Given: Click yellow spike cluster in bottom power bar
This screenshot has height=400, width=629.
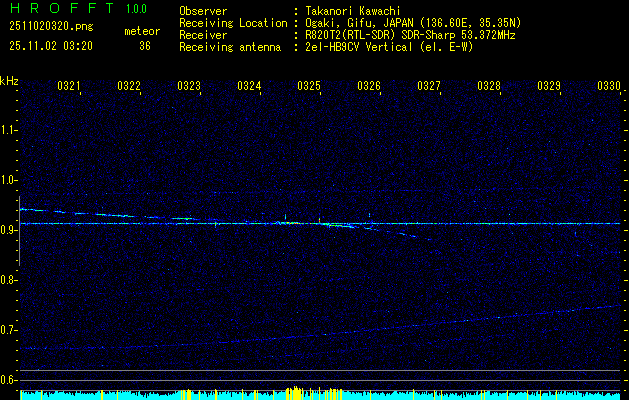Looking at the screenshot, I should pyautogui.click(x=294, y=393).
